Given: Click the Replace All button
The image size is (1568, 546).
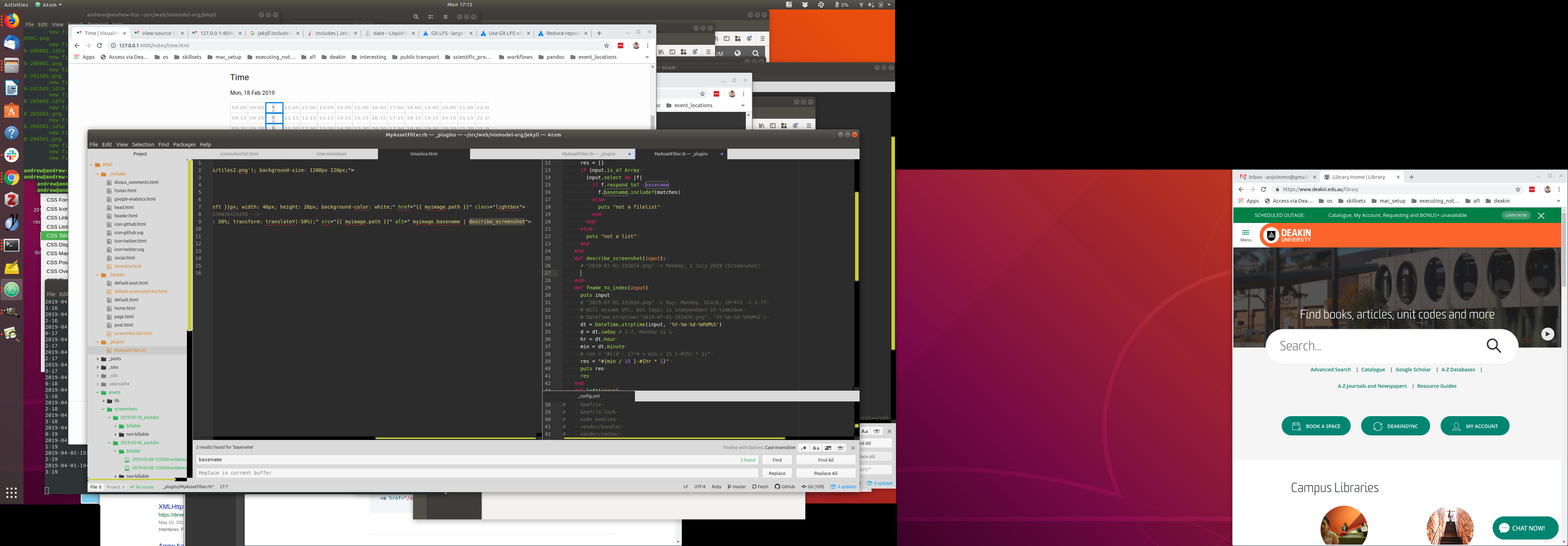Looking at the screenshot, I should [x=825, y=473].
